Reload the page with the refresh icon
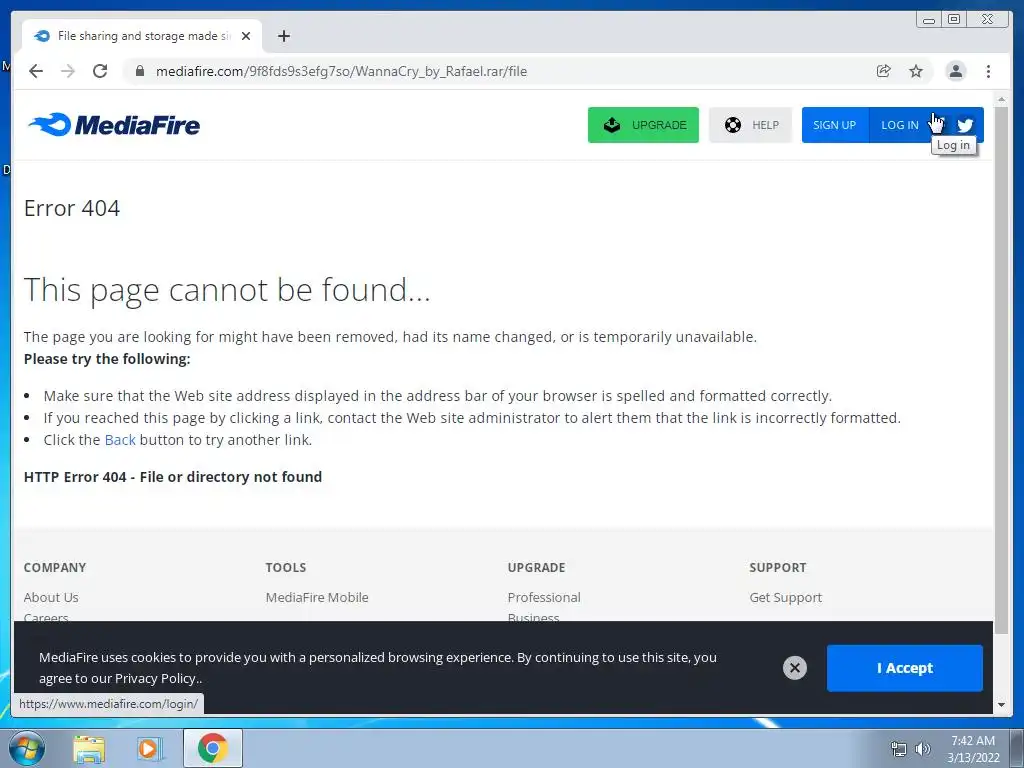The width and height of the screenshot is (1024, 768). pos(100,71)
